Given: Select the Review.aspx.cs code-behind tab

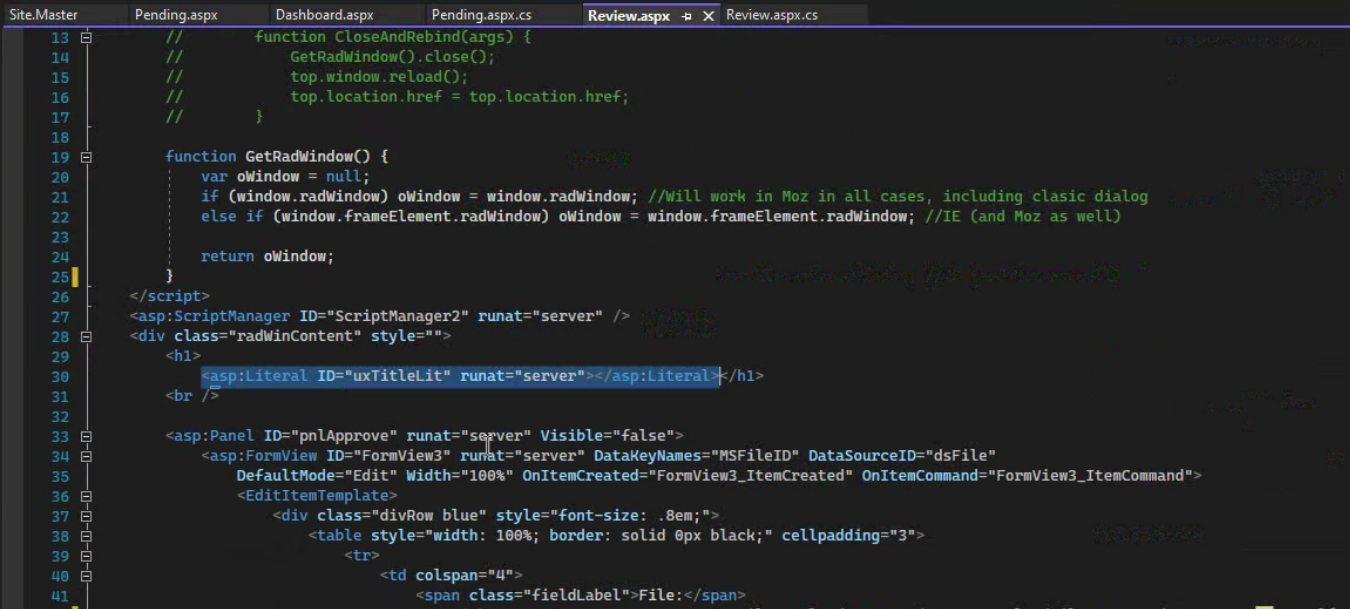Looking at the screenshot, I should [771, 15].
